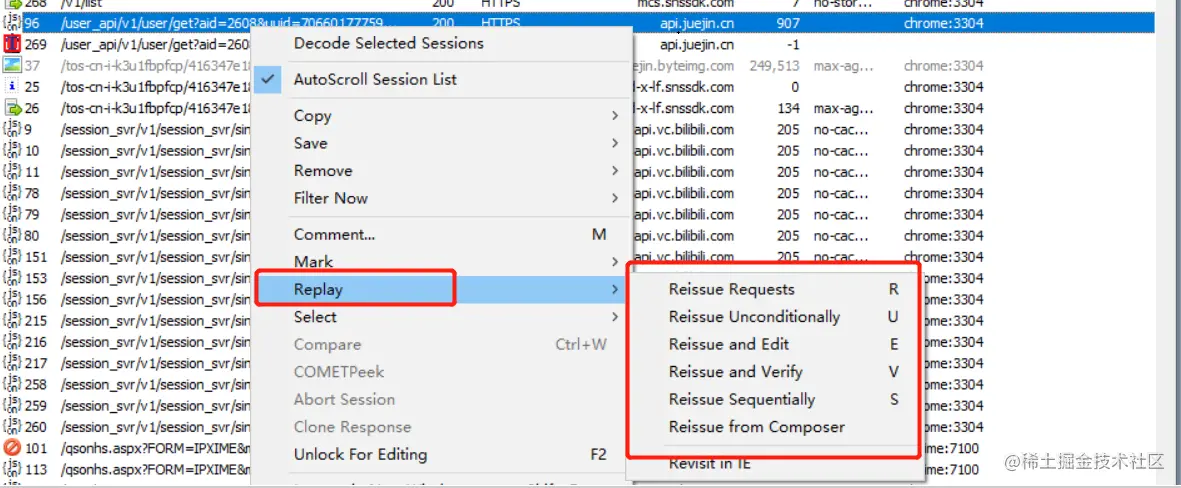Click the JSON icon of session 80
Viewport: 1181px width, 488px height.
point(11,236)
